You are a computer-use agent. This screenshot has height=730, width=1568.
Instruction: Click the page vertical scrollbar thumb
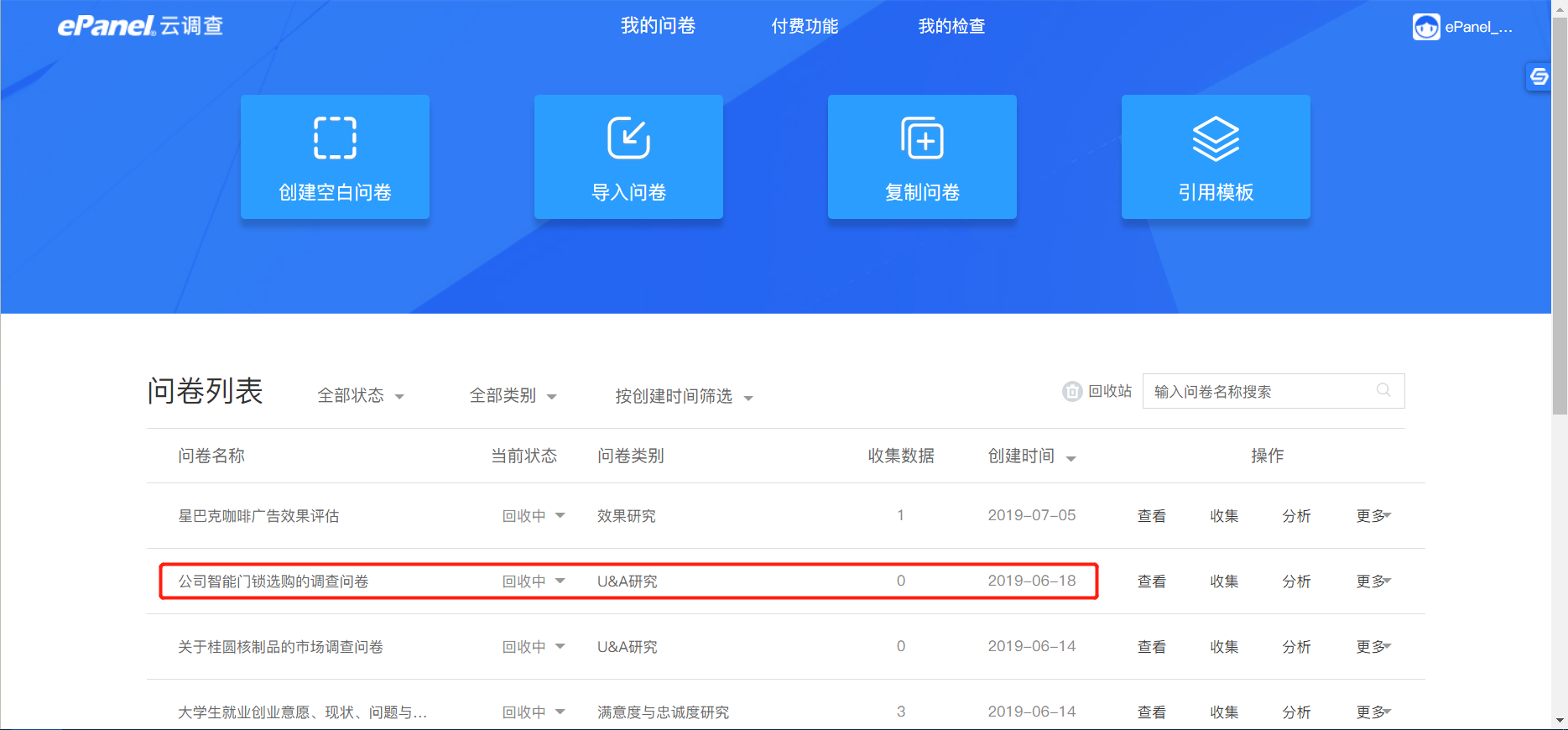click(1560, 215)
